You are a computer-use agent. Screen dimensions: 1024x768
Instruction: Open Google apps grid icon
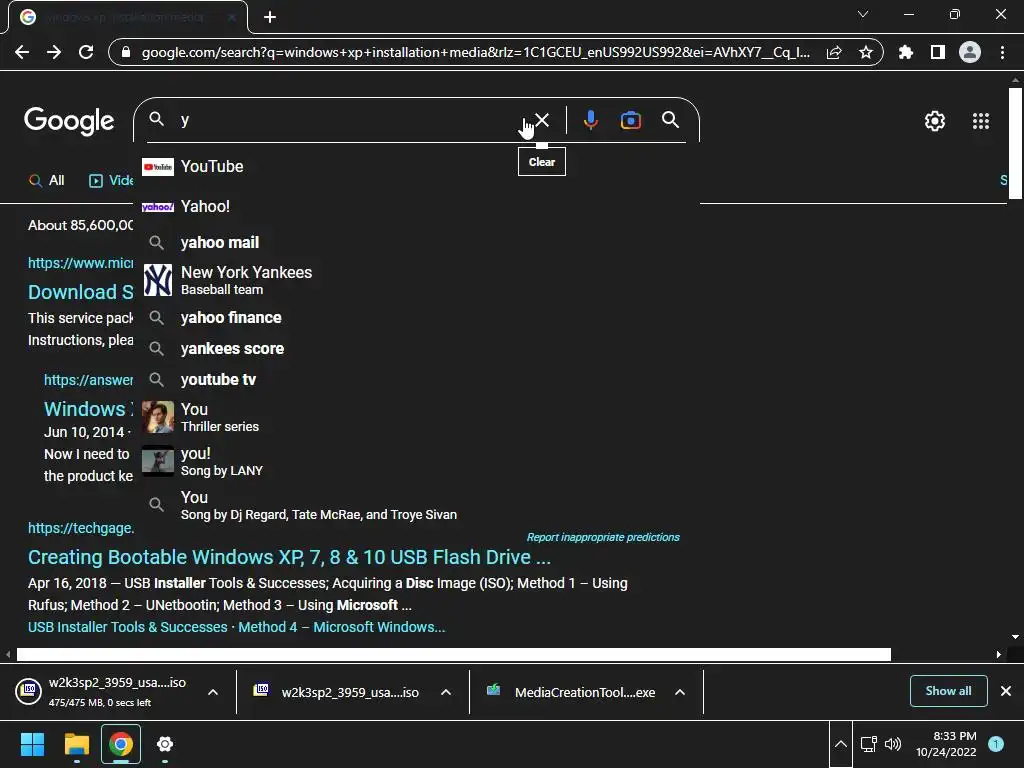click(x=981, y=121)
